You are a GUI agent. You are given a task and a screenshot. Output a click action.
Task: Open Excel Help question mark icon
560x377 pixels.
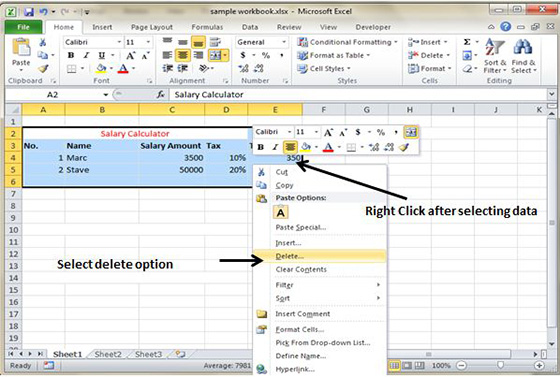(x=505, y=26)
